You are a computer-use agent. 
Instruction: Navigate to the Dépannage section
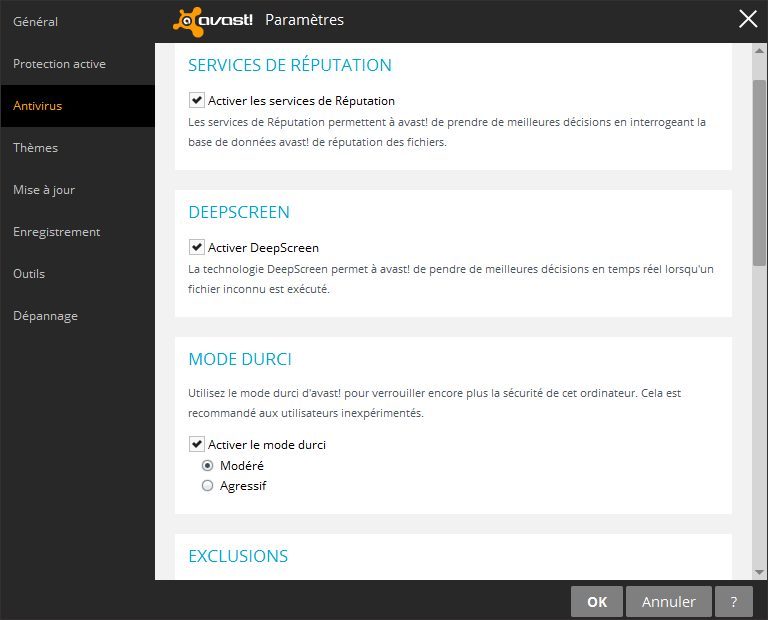(45, 316)
